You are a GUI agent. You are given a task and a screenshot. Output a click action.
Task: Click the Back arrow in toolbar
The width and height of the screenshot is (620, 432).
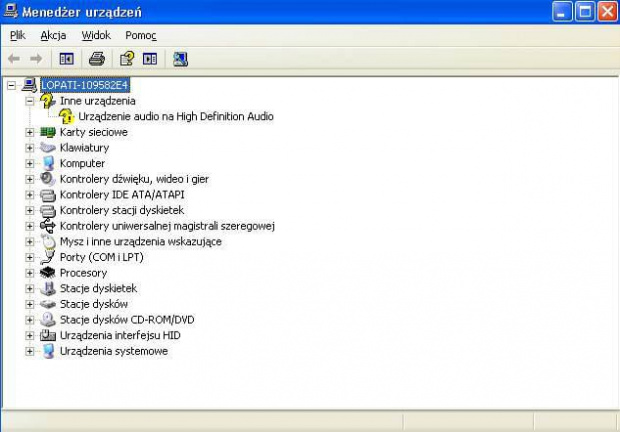click(14, 59)
